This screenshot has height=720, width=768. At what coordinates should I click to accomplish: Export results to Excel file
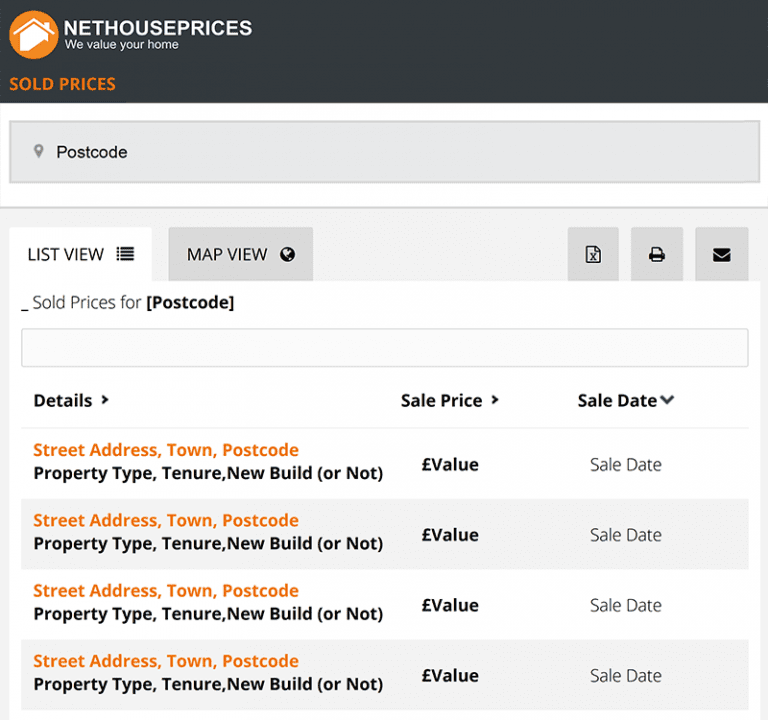593,254
